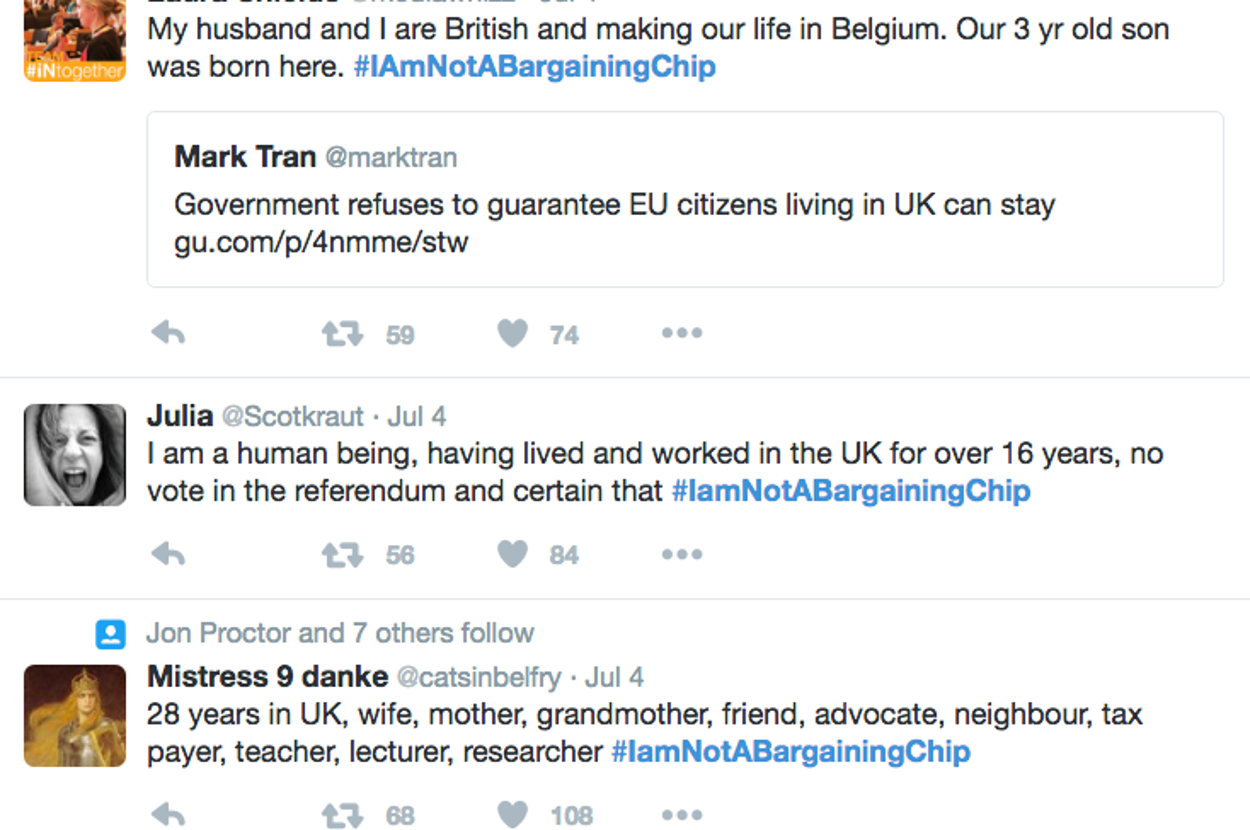Screen dimensions: 1250x830
Task: Retweet the tweet with 59 retweets
Action: [x=342, y=334]
